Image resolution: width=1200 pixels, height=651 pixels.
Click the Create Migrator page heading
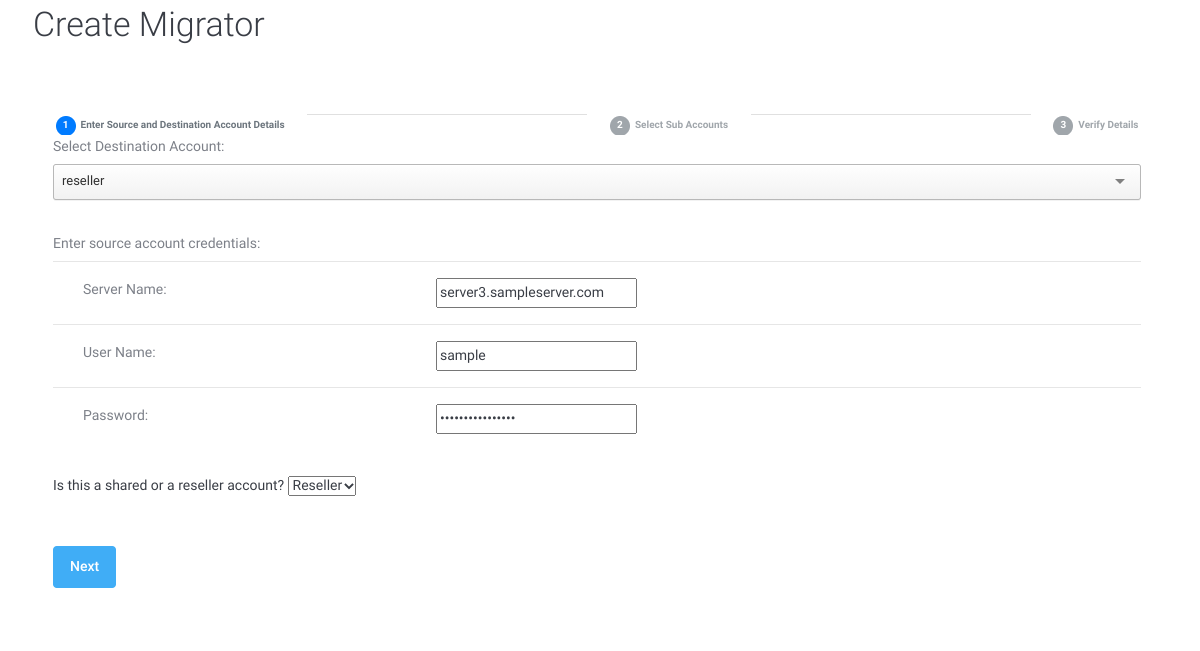click(x=149, y=25)
